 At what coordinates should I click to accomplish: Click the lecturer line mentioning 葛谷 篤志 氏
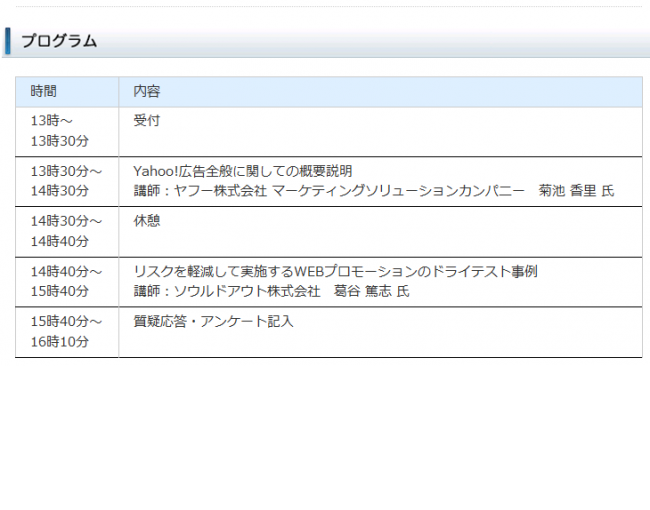272,291
